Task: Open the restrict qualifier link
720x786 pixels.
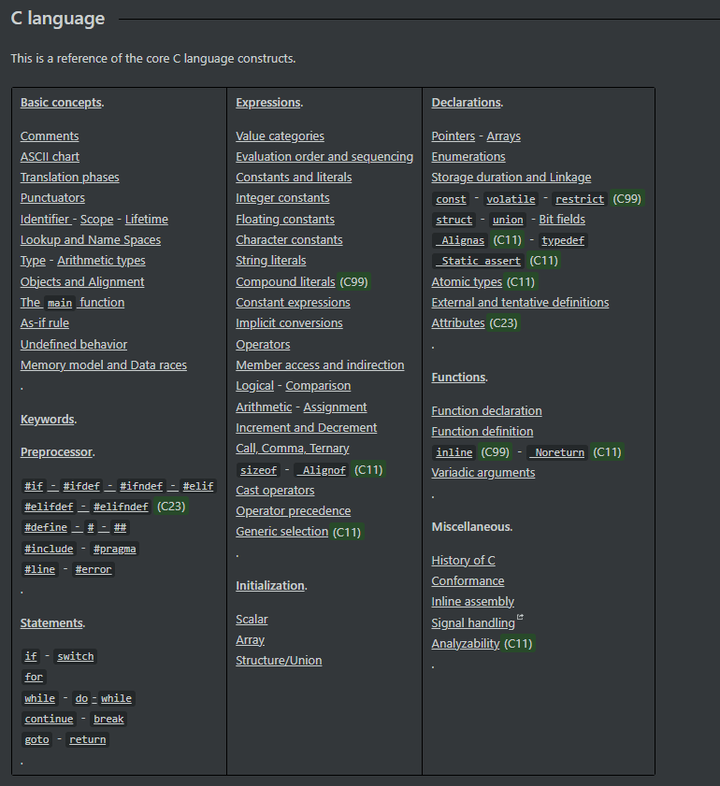Action: coord(580,199)
